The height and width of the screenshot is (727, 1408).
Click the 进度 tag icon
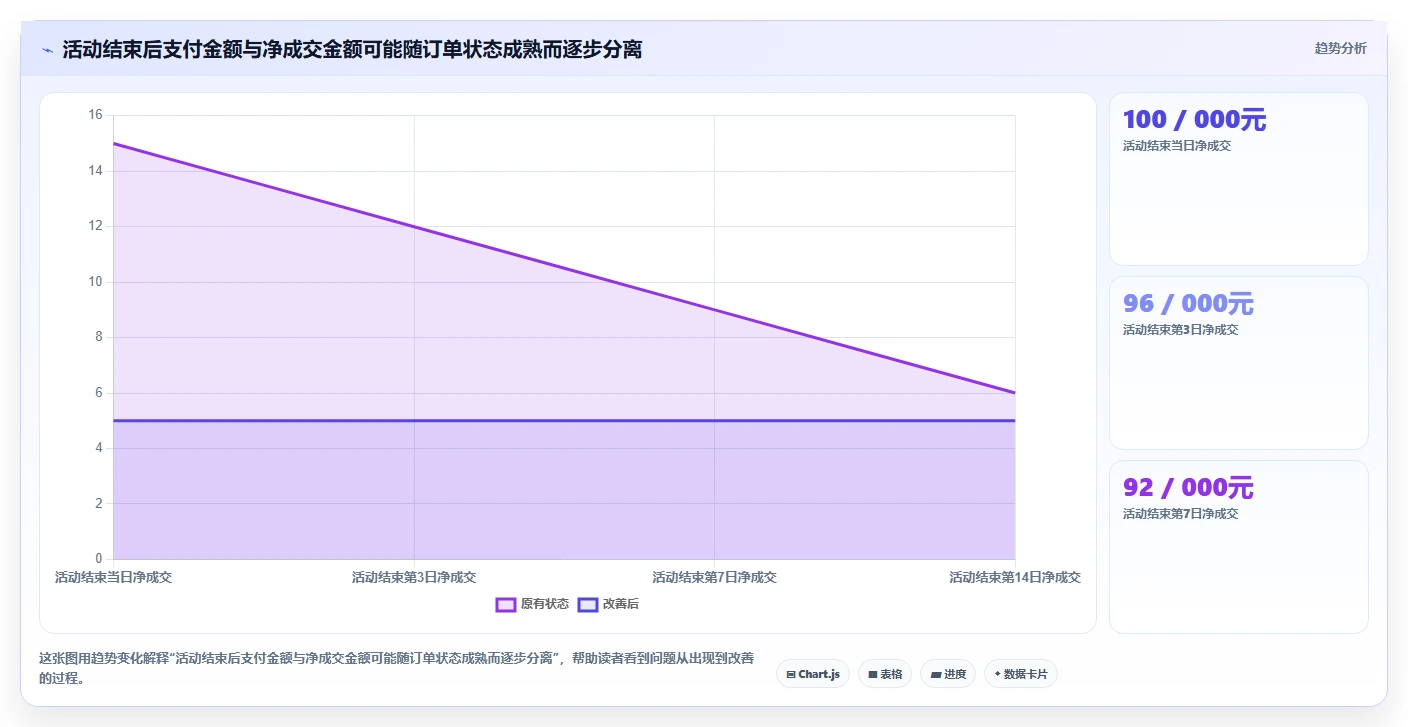pos(935,675)
